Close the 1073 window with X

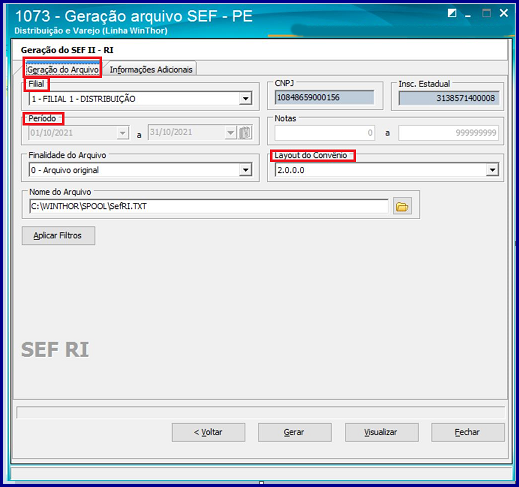(504, 13)
